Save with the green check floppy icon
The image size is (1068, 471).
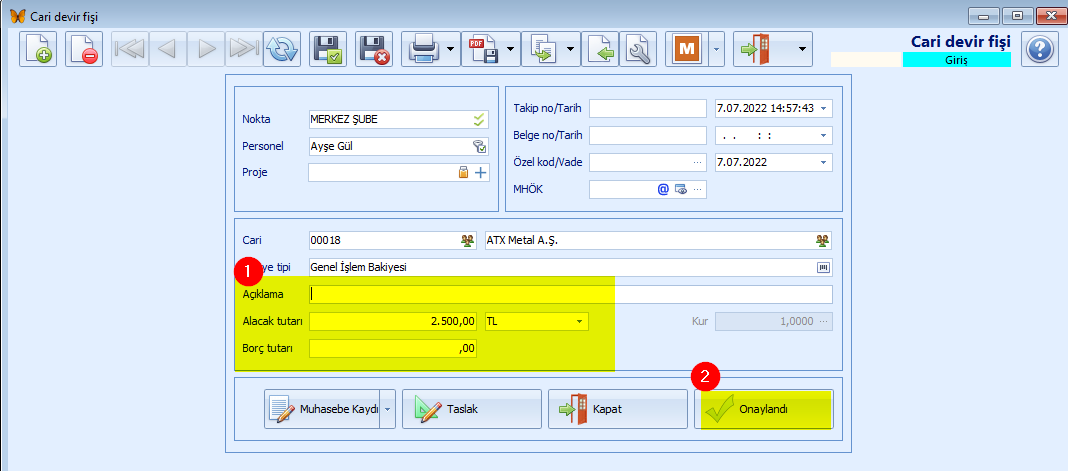click(x=328, y=49)
